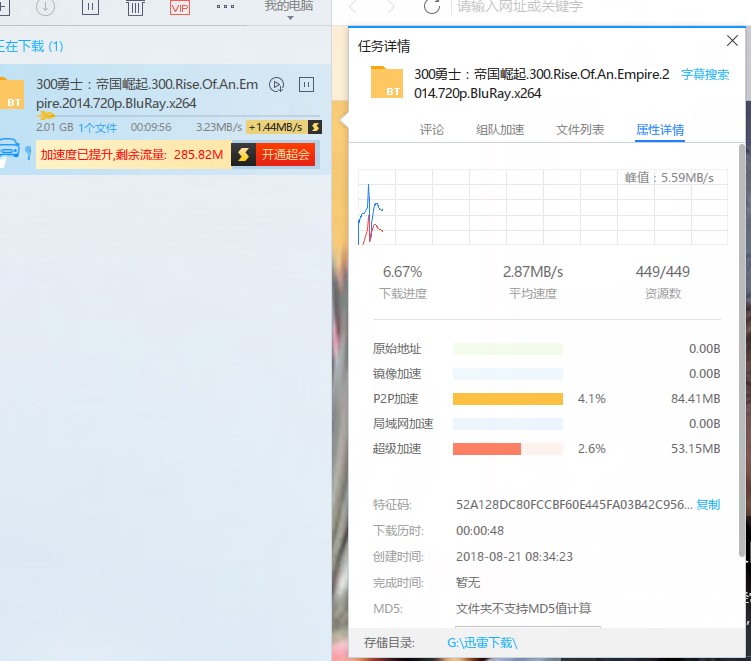Screen dimensions: 751x661
Task: Click the blue car accelerator icon
Action: [10, 148]
